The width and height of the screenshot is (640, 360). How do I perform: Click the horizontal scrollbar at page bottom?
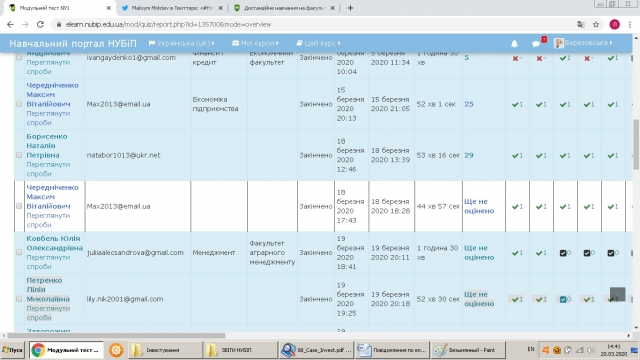click(x=116, y=336)
